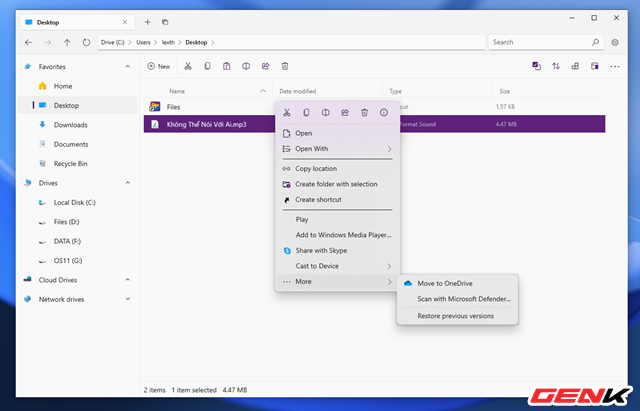Click the Copy icon in the context menu

(x=306, y=113)
